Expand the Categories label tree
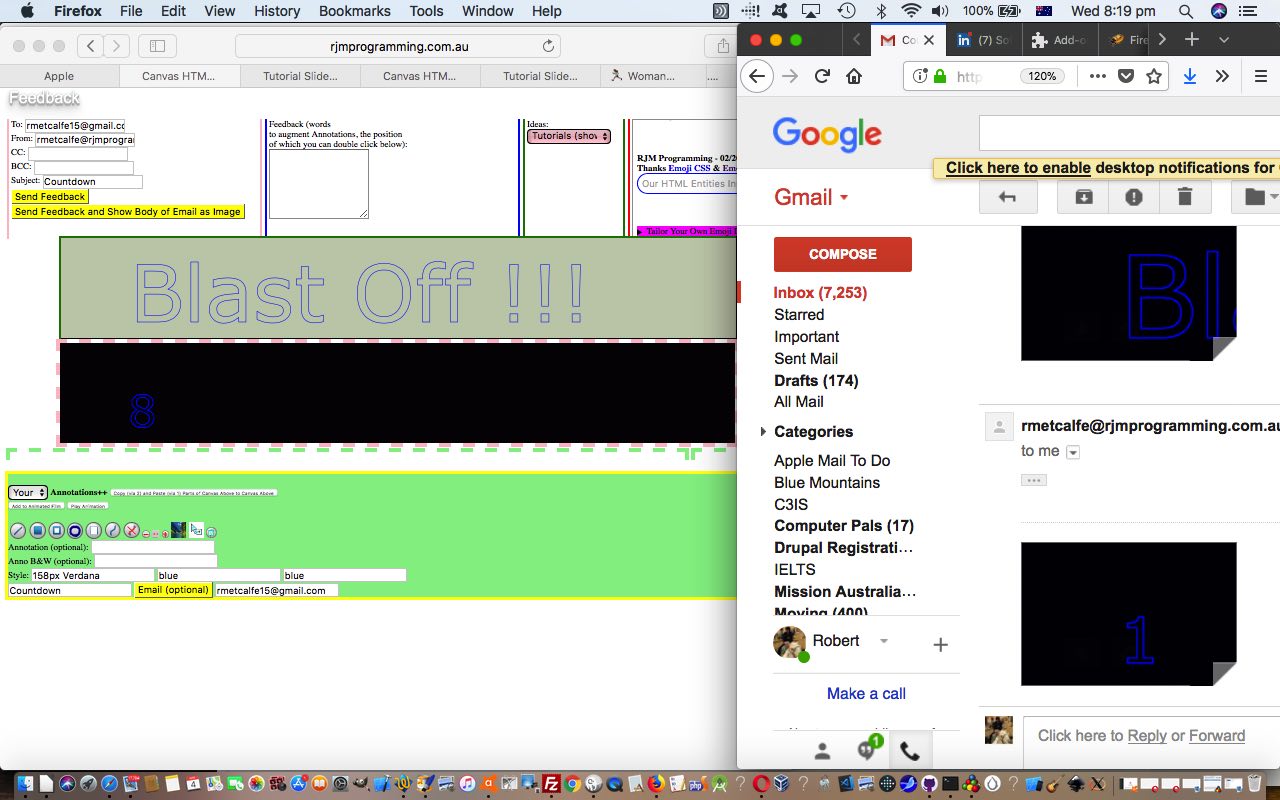 [764, 432]
